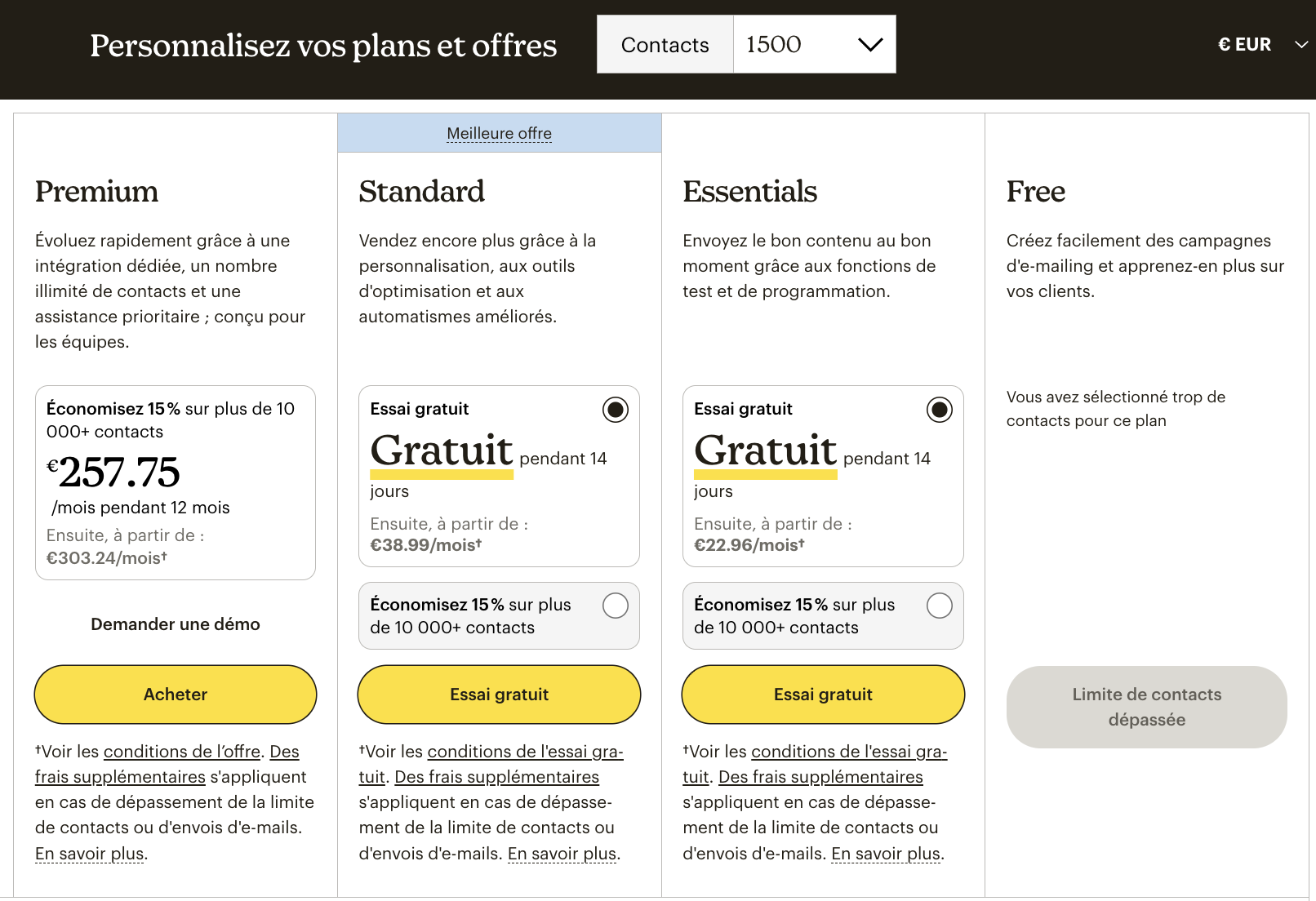
Task: Select the Essai gratuit radio for Standard plan
Action: tap(615, 410)
